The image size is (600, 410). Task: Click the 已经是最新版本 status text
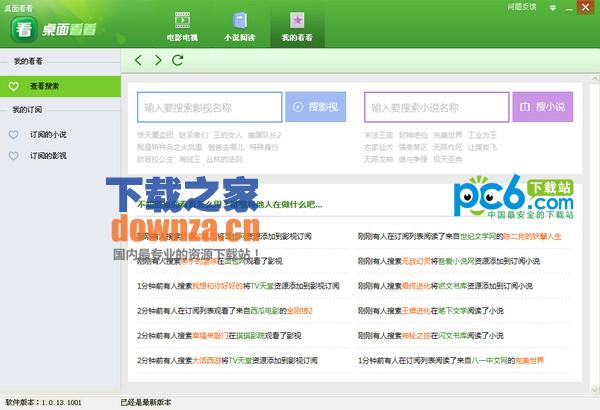pyautogui.click(x=146, y=402)
